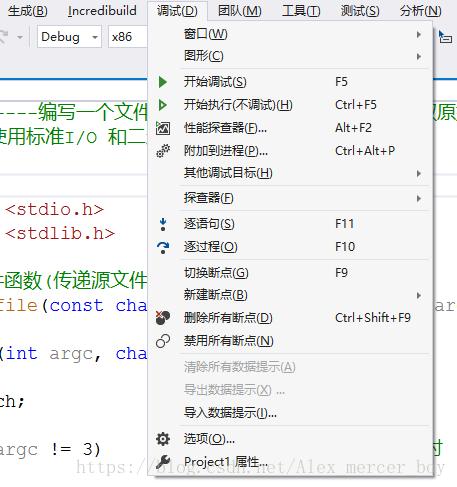Expand 新建断点(B) submenu arrow
This screenshot has width=457, height=487.
(x=419, y=295)
